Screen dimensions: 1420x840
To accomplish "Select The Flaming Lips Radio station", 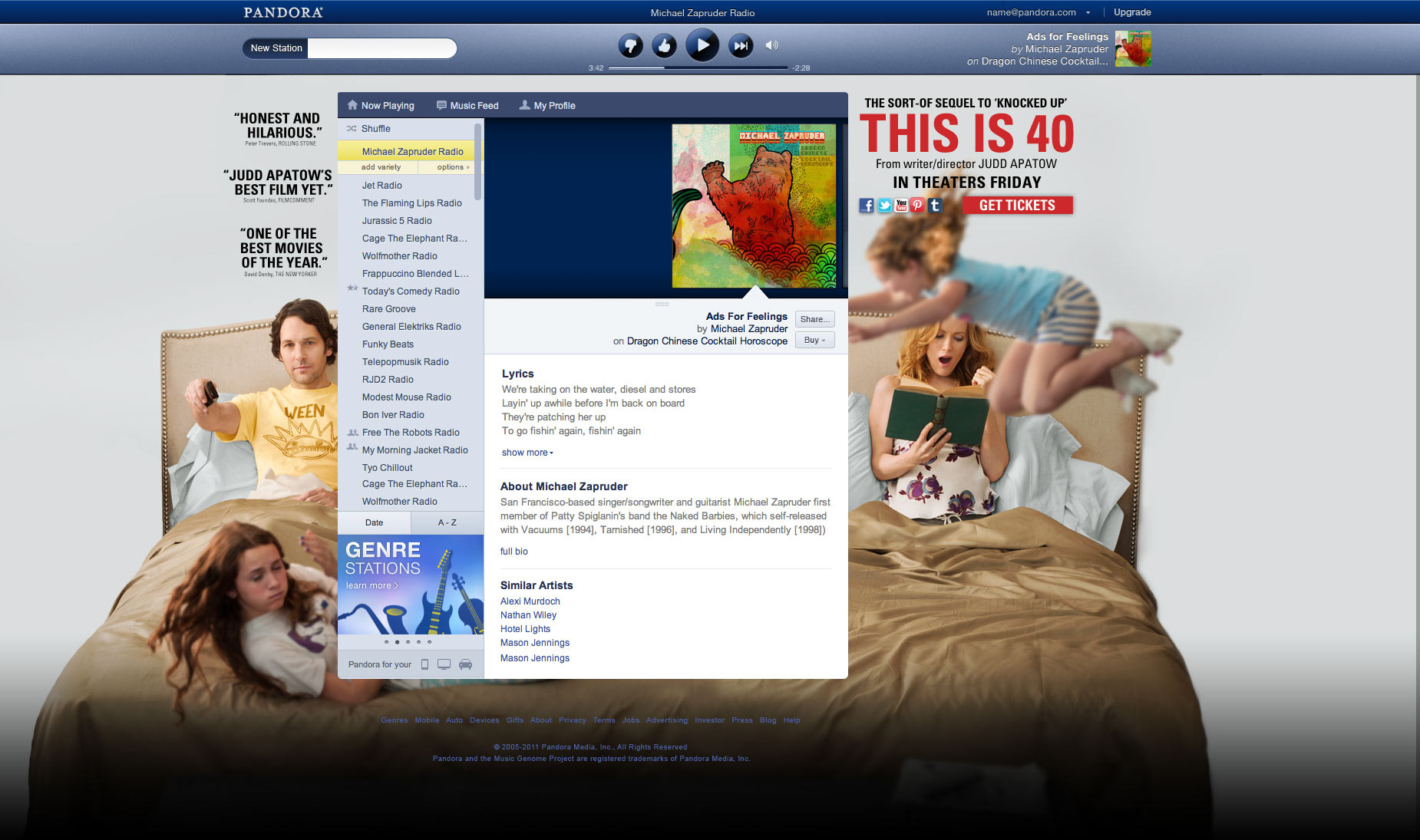I will [412, 203].
